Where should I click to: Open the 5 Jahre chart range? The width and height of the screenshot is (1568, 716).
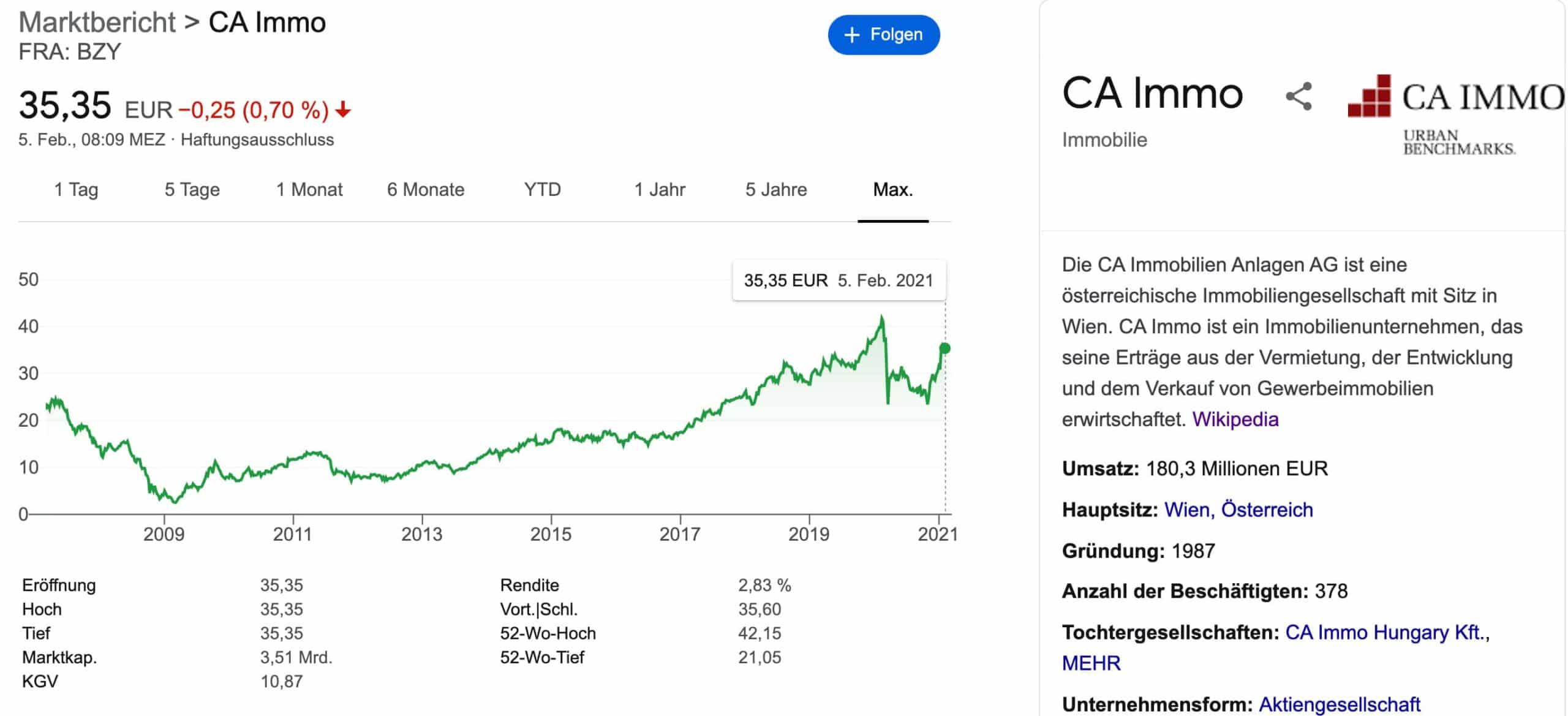click(776, 190)
